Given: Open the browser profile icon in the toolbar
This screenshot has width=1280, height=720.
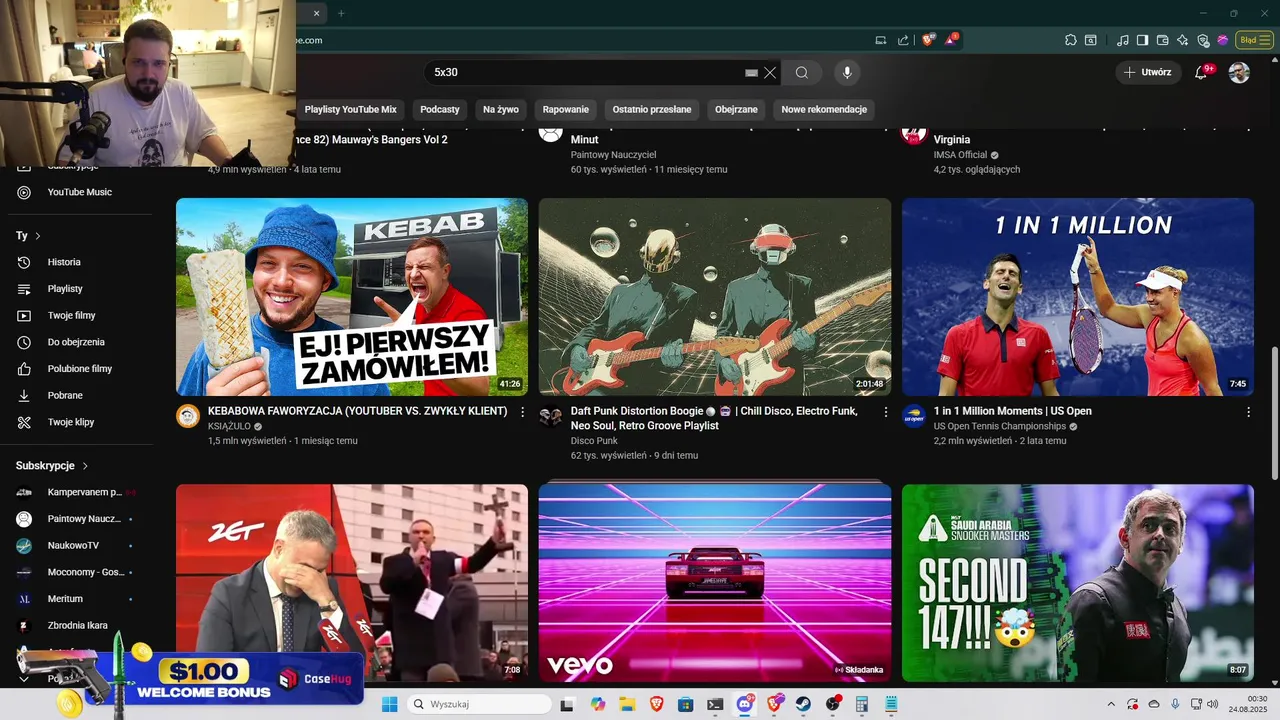Looking at the screenshot, I should pyautogui.click(x=1222, y=40).
